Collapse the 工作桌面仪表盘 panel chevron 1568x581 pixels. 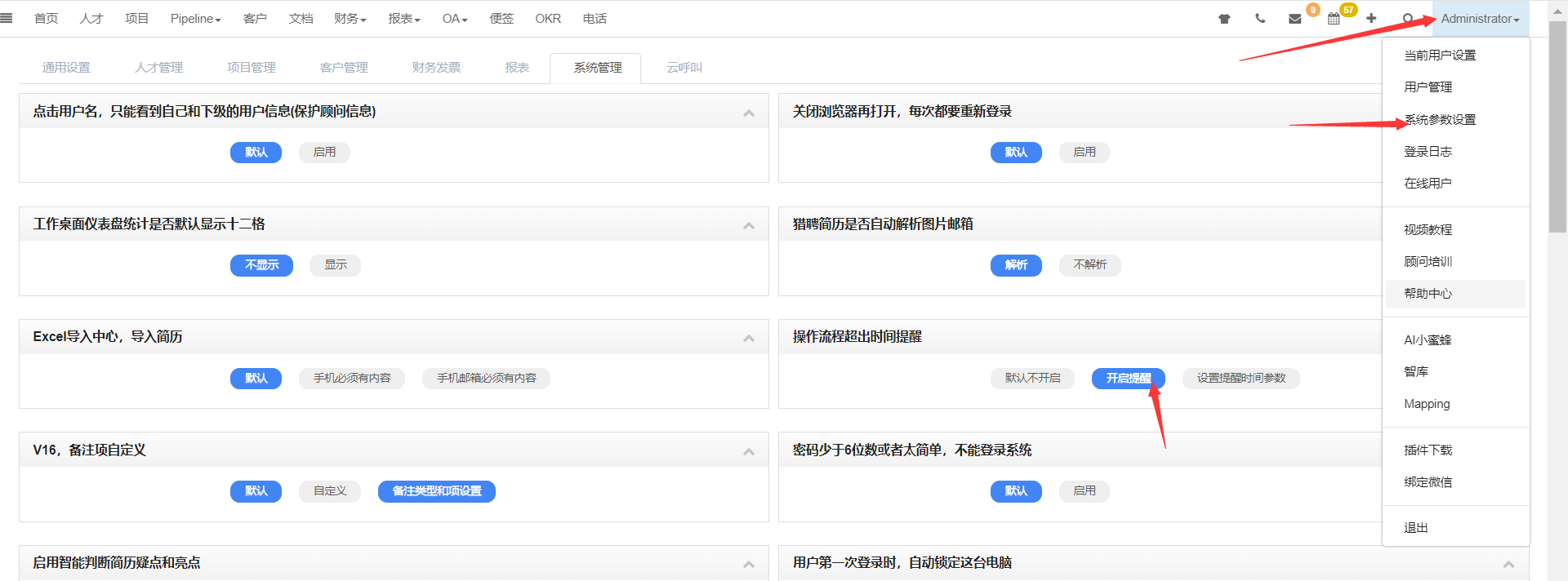click(749, 225)
